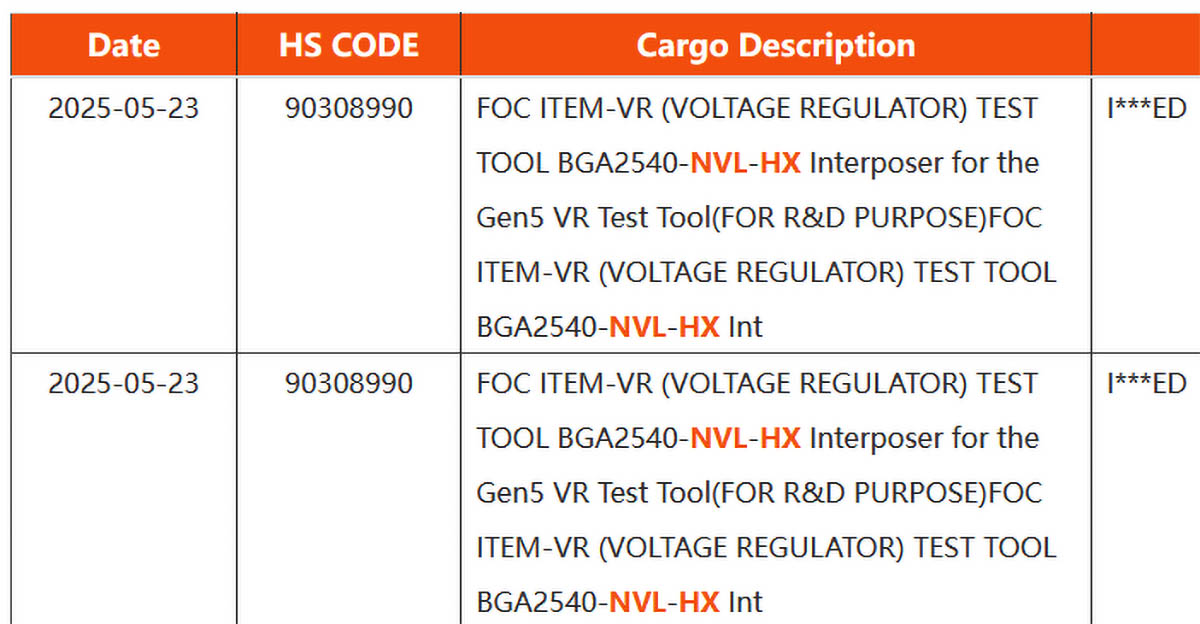Click last highlighted HX keyword in second row
This screenshot has width=1200, height=624.
699,602
